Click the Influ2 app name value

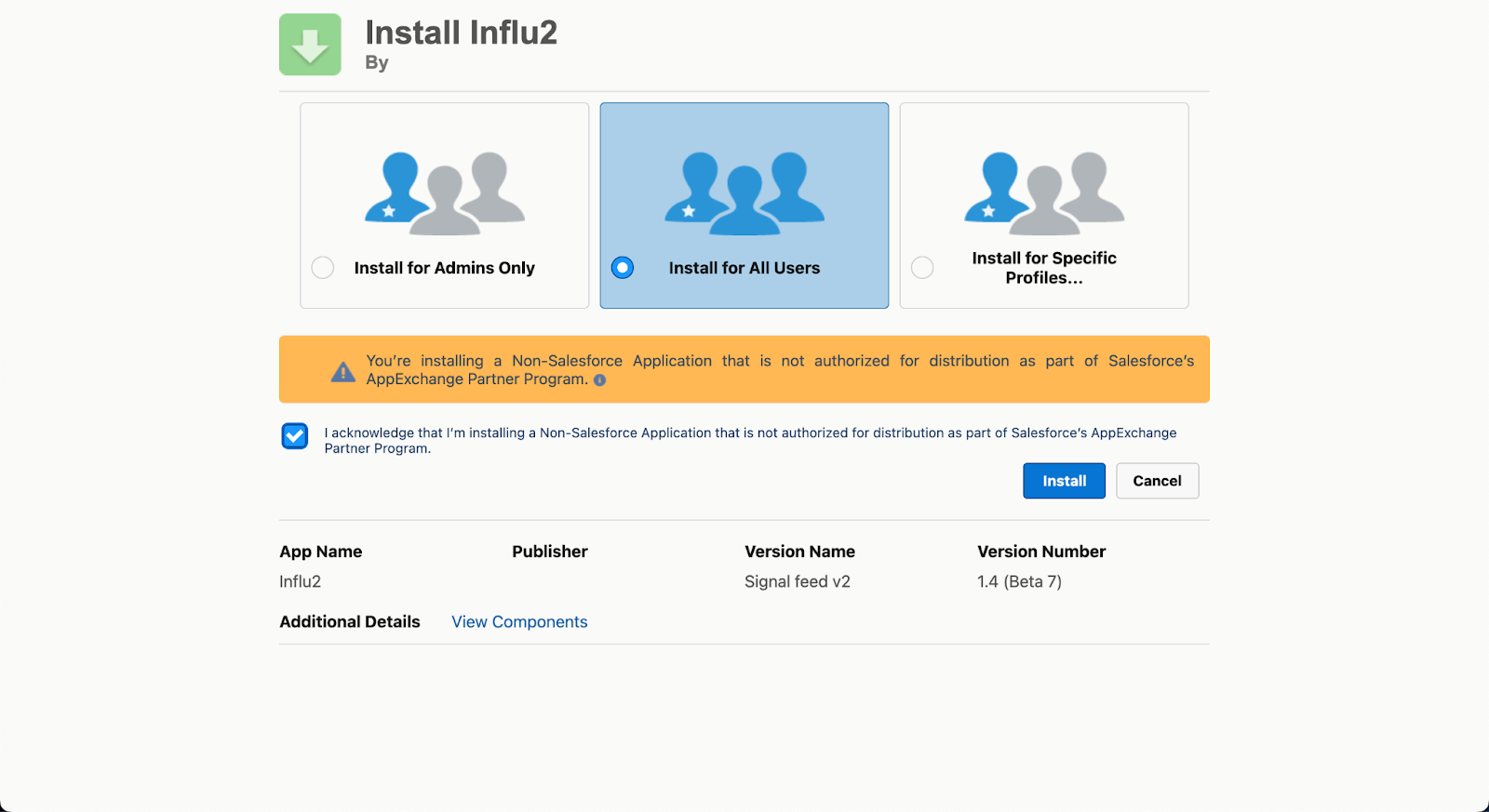pos(300,581)
